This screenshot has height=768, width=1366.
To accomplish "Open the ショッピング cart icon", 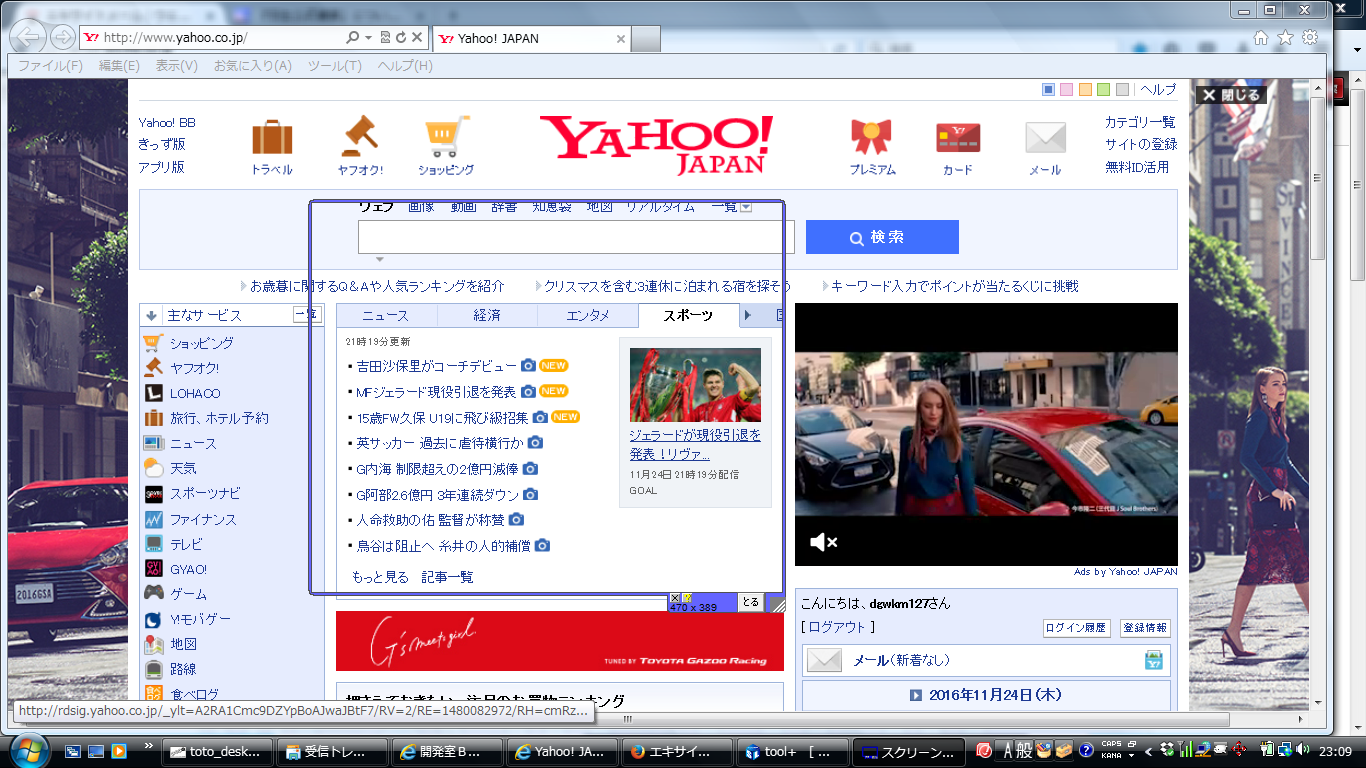I will coord(446,136).
